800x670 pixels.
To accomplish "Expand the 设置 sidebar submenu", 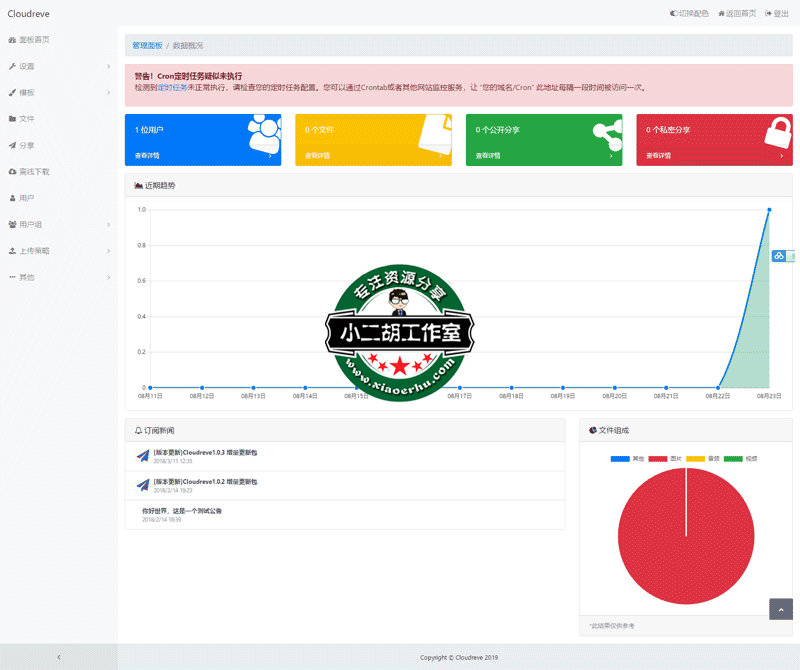I will tap(58, 66).
